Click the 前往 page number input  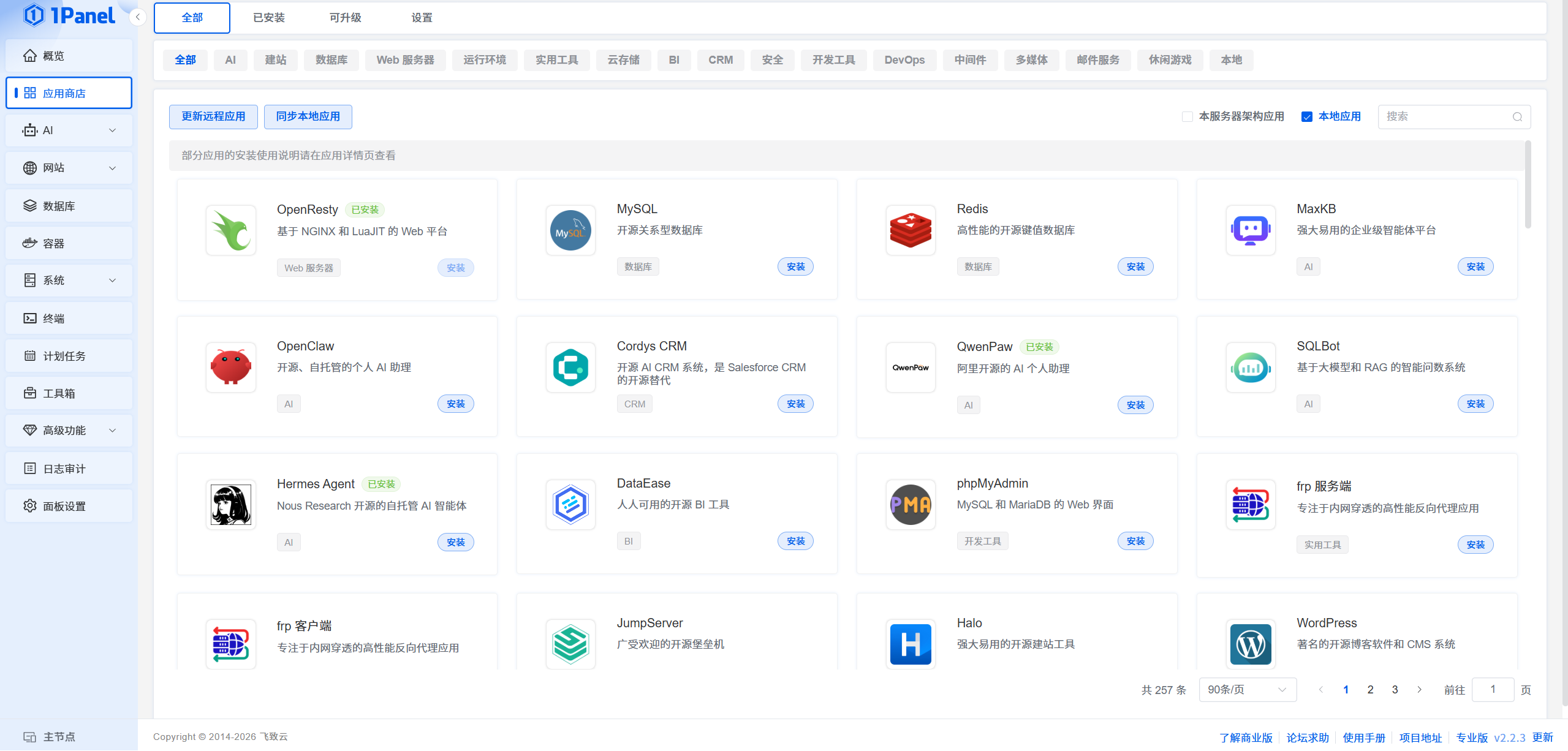[1493, 690]
